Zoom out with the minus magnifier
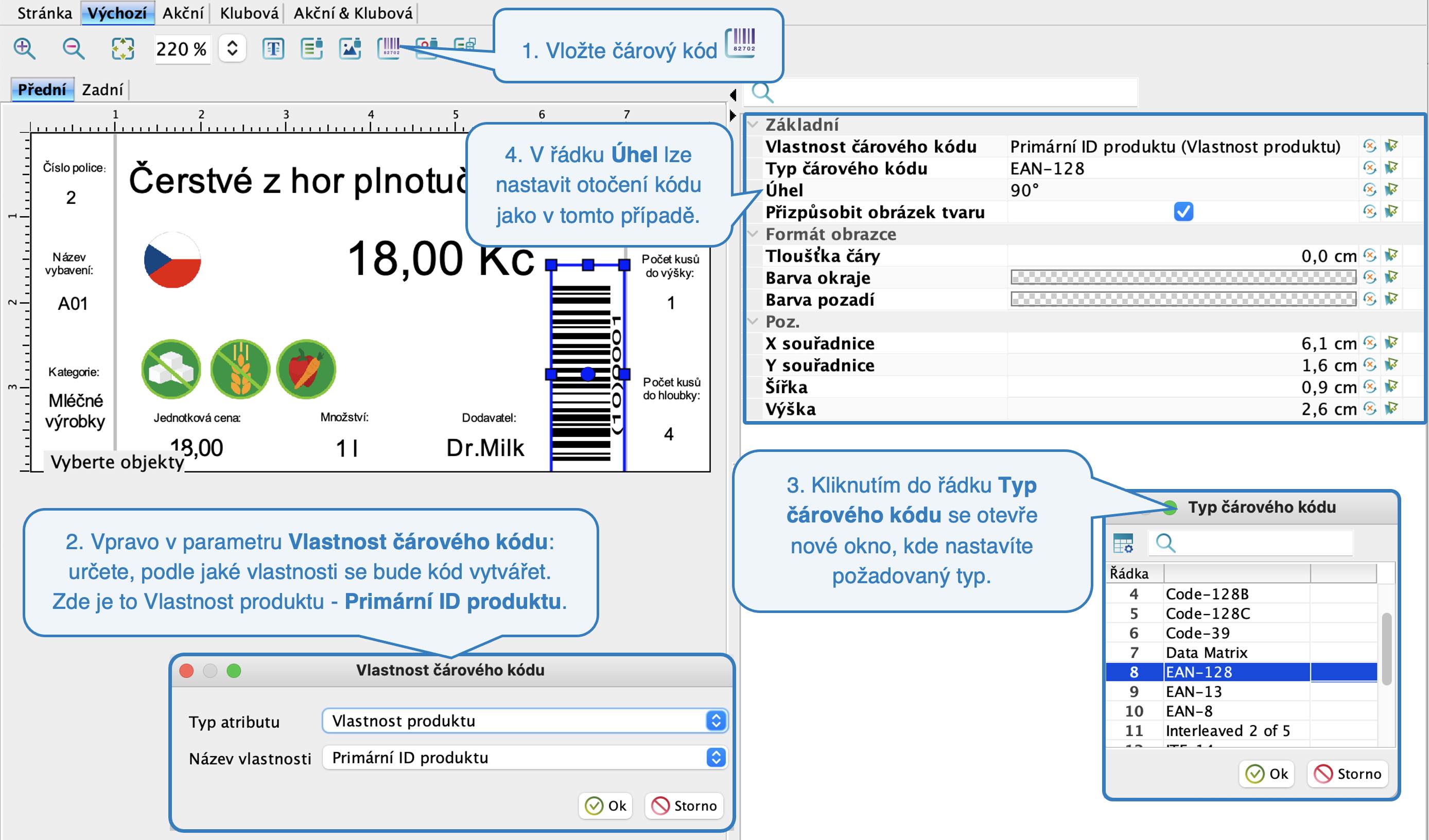 (74, 49)
